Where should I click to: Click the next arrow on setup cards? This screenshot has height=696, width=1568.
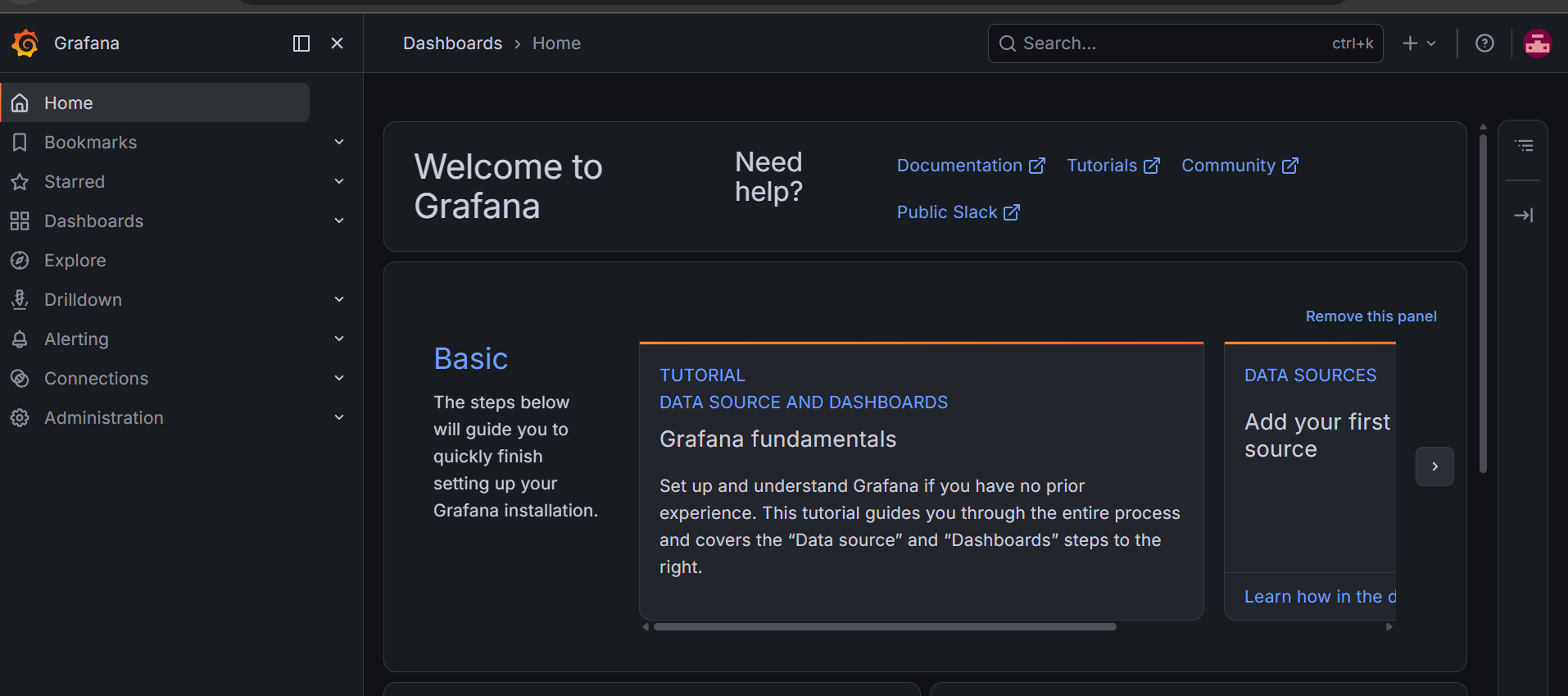(1434, 466)
